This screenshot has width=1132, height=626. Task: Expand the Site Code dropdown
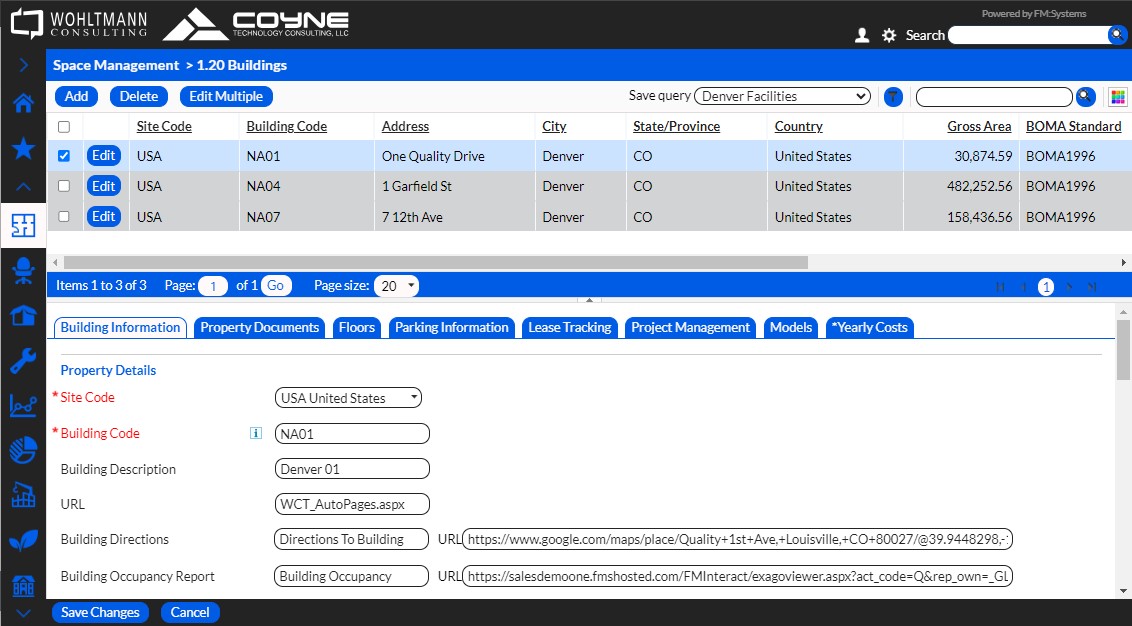[x=348, y=398]
